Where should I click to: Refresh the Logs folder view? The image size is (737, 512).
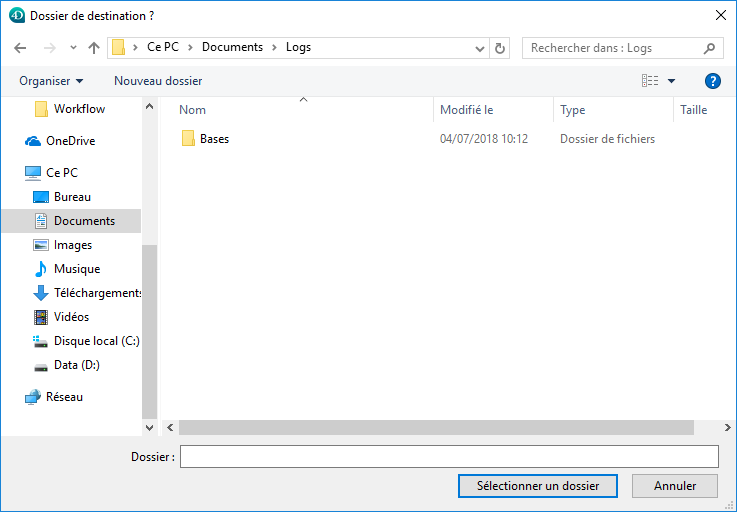point(501,48)
